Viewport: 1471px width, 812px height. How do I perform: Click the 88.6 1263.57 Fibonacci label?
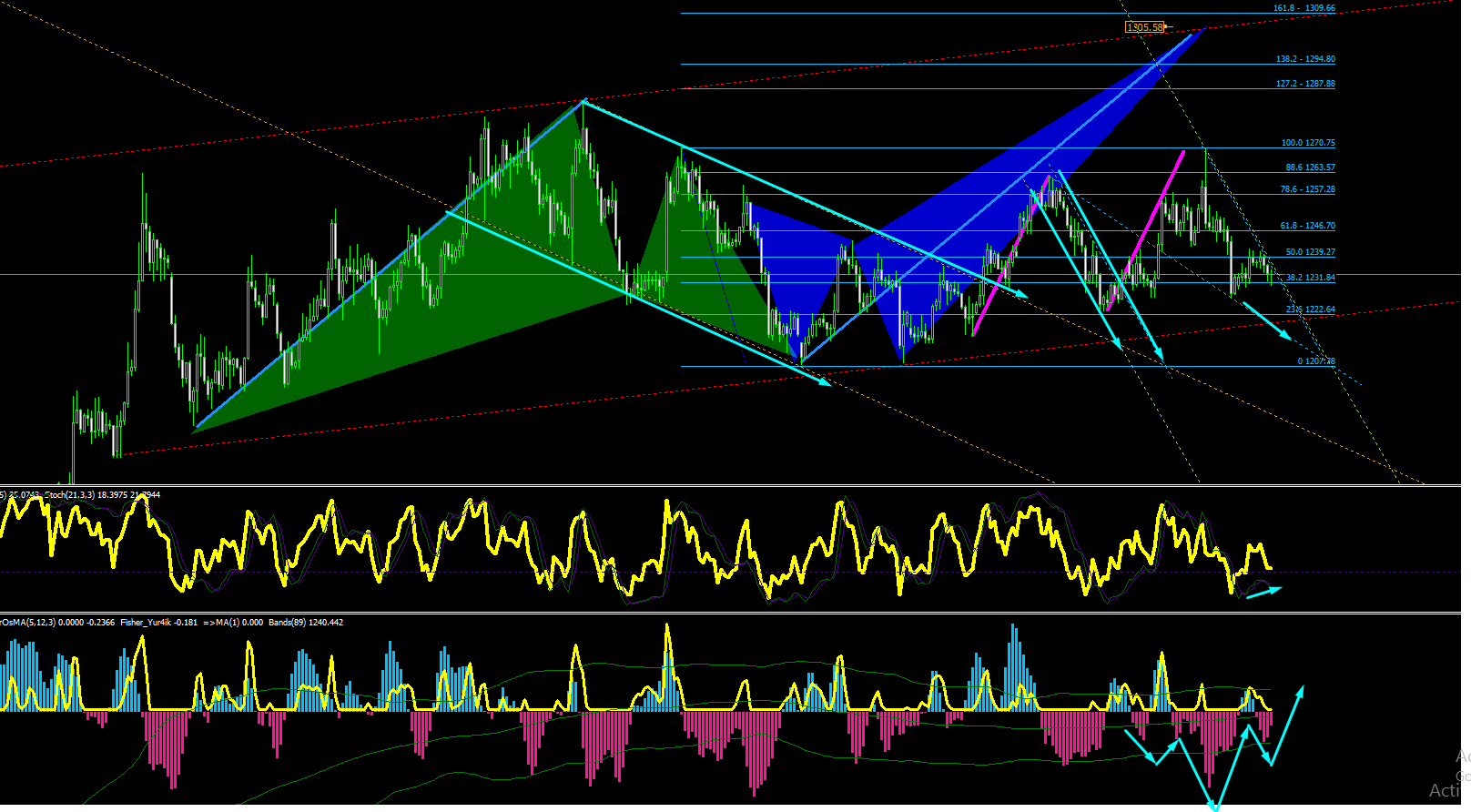(x=1311, y=167)
